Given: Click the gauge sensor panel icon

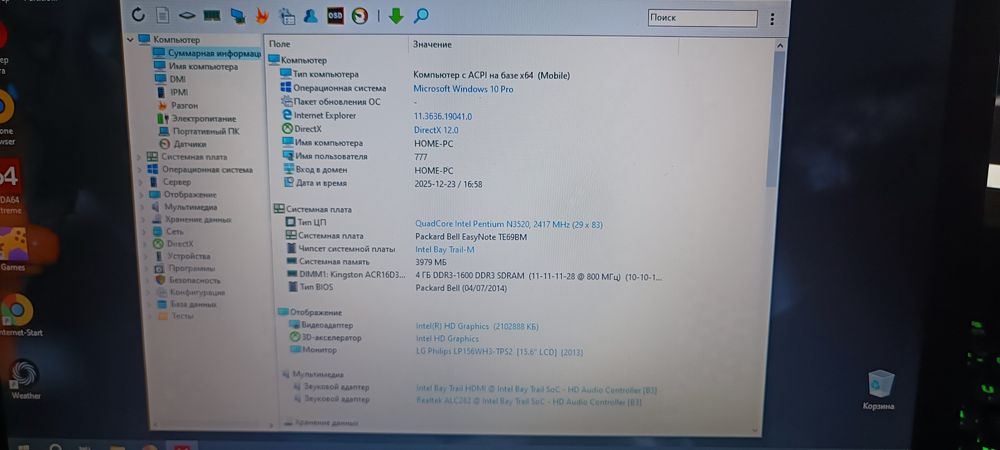Looking at the screenshot, I should point(360,16).
